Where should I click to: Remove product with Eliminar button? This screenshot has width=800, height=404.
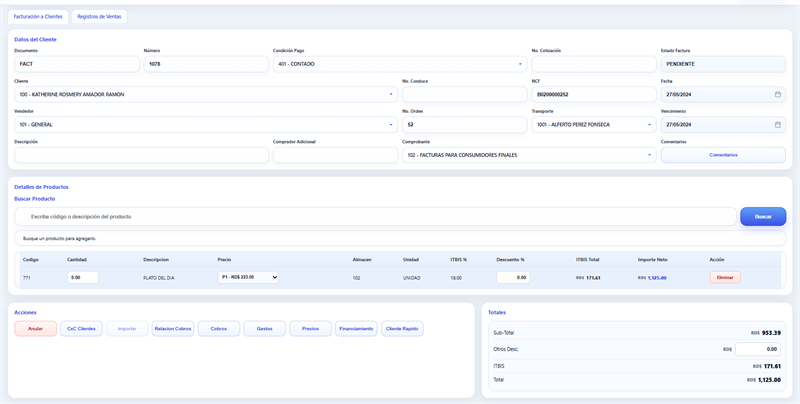click(725, 277)
